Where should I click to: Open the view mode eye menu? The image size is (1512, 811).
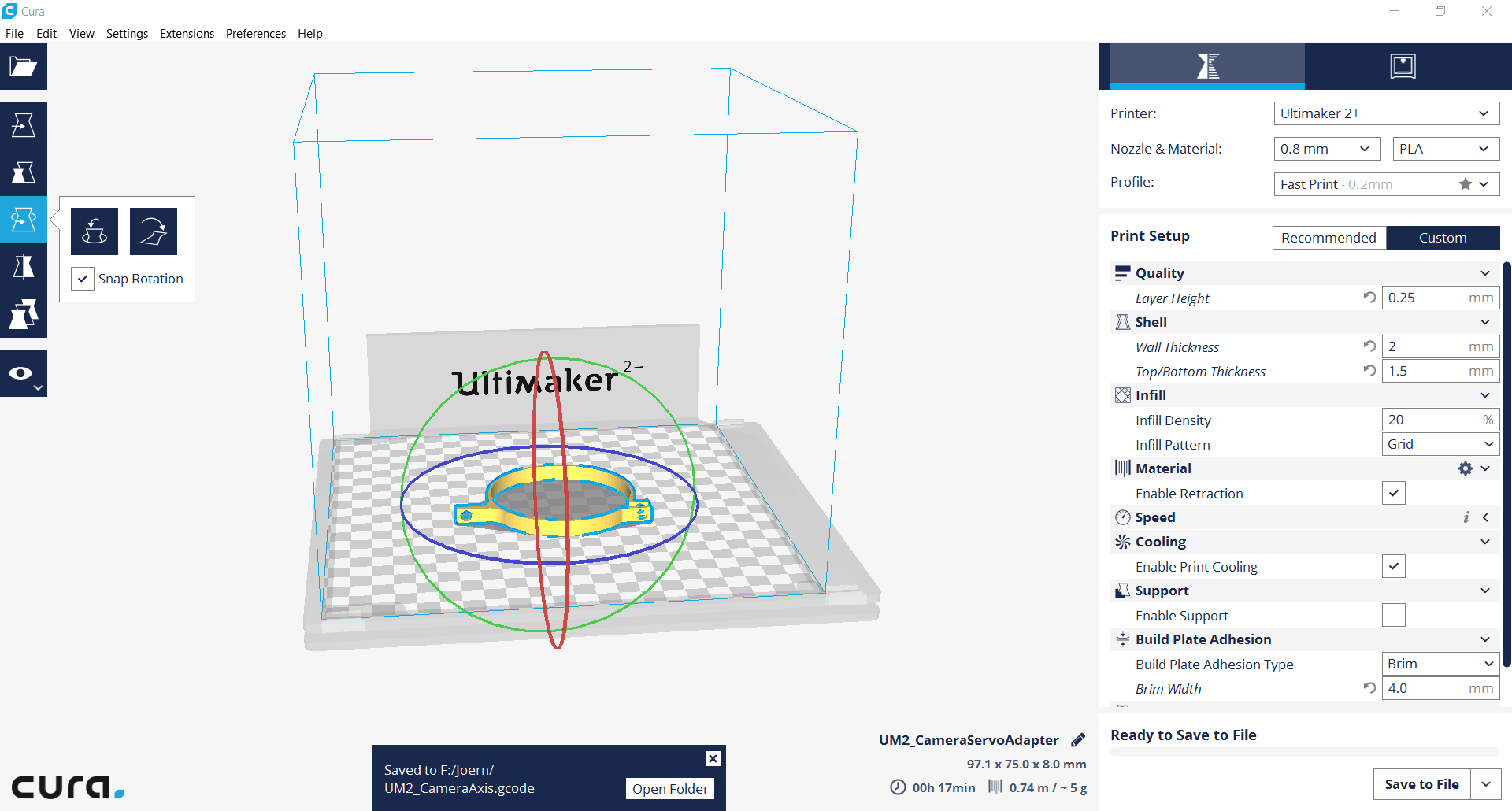(24, 373)
